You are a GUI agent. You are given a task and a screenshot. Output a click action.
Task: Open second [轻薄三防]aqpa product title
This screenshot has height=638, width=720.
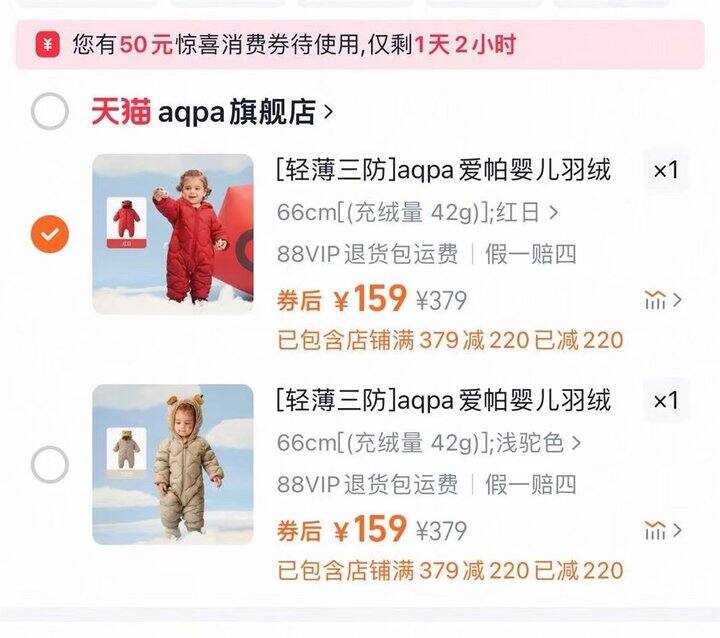(444, 401)
